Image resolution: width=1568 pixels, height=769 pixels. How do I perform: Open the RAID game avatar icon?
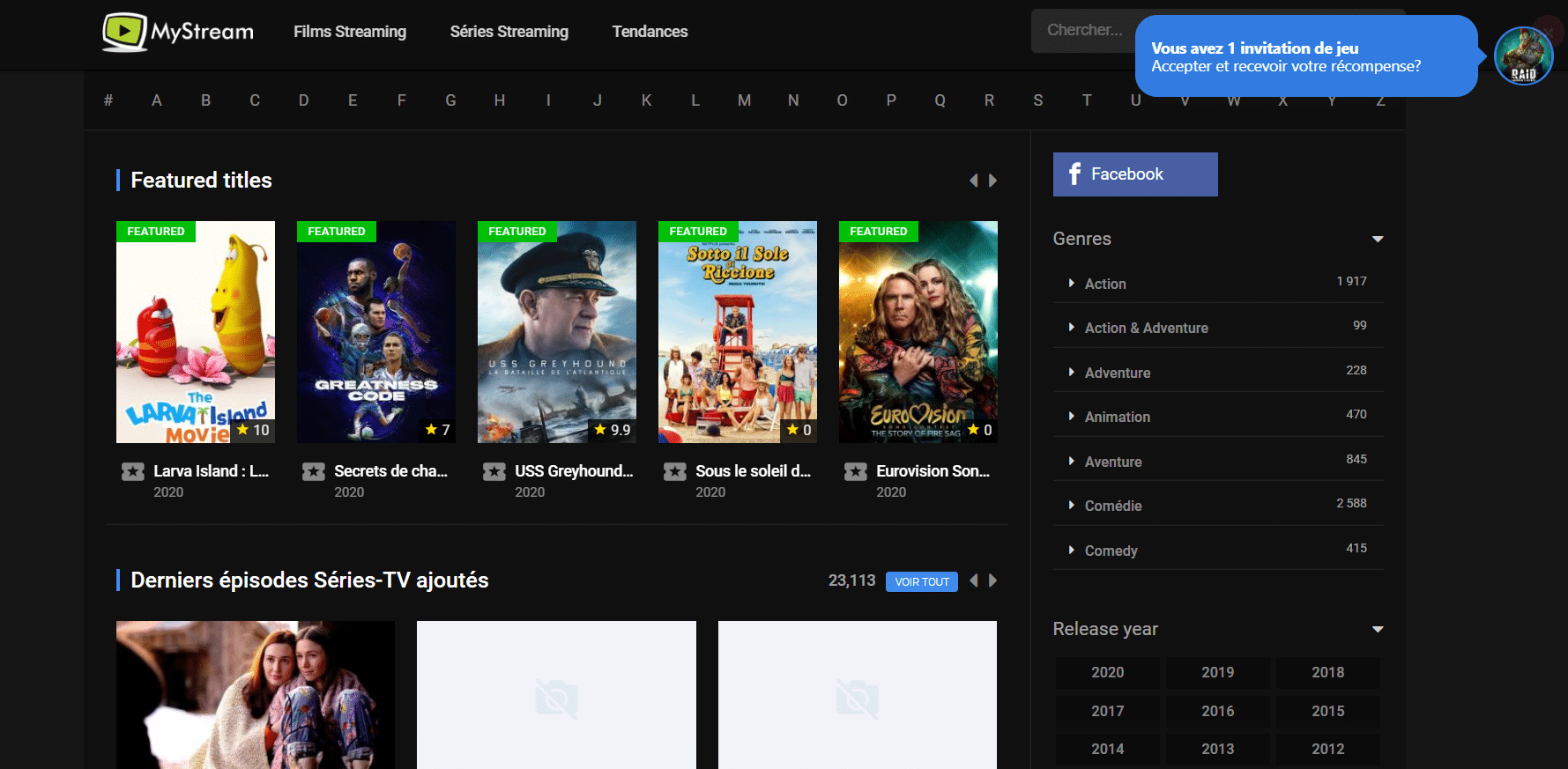pos(1524,55)
